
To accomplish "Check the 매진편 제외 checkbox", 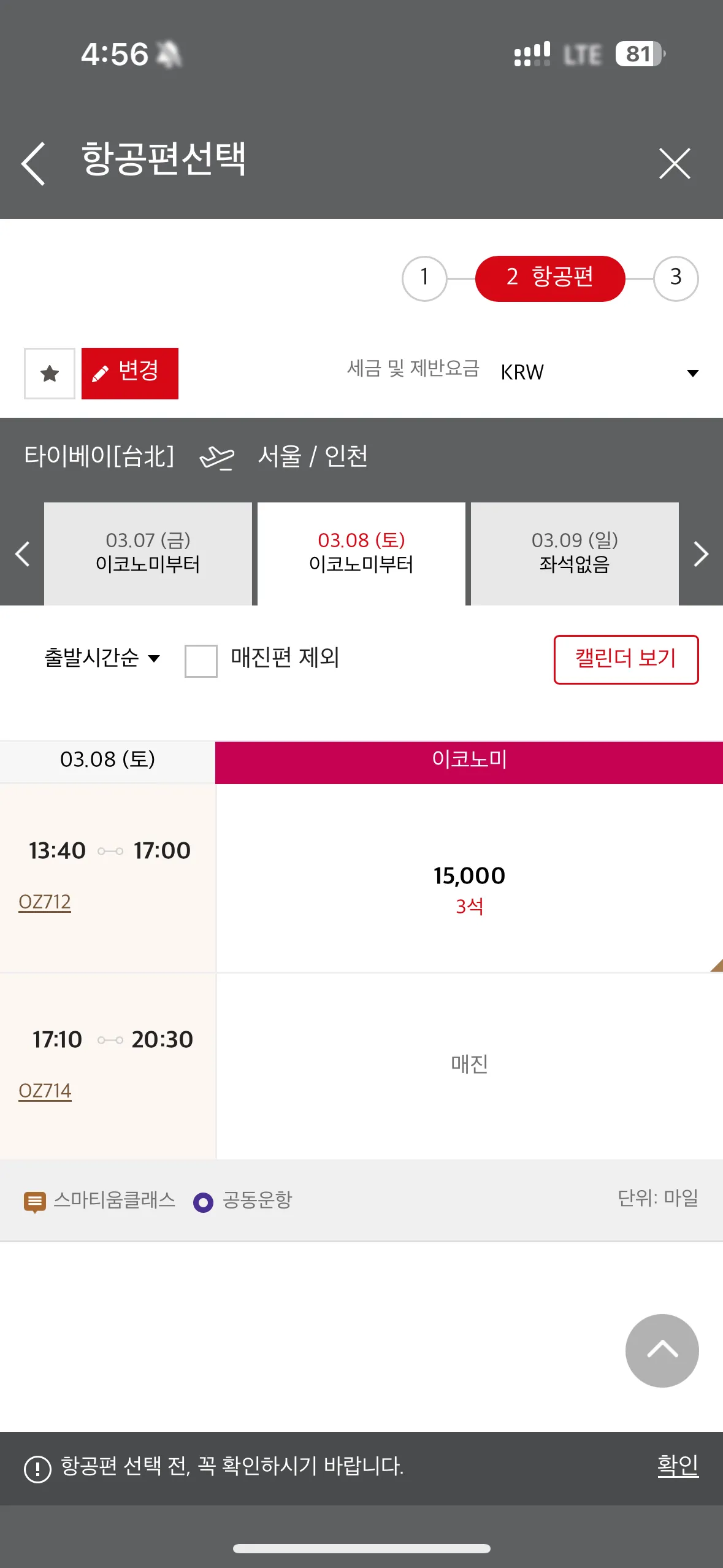I will pos(201,661).
